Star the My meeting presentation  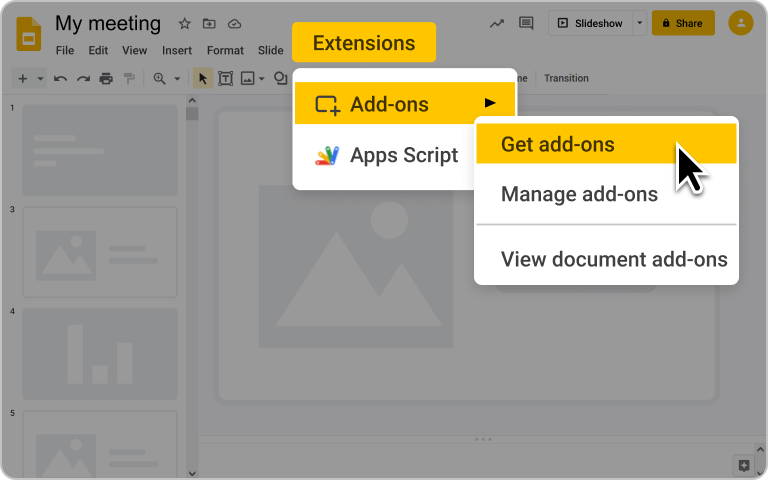(184, 24)
